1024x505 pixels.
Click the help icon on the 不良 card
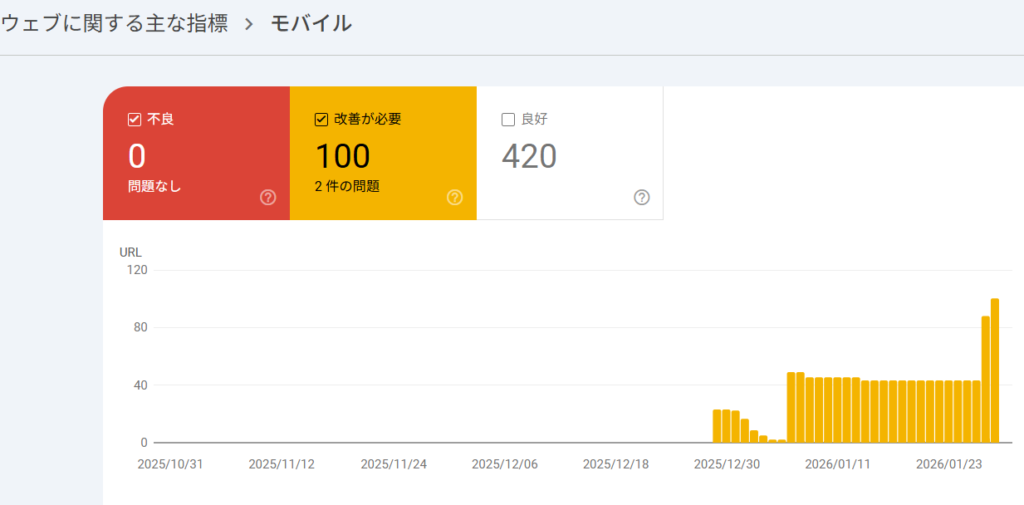268,197
